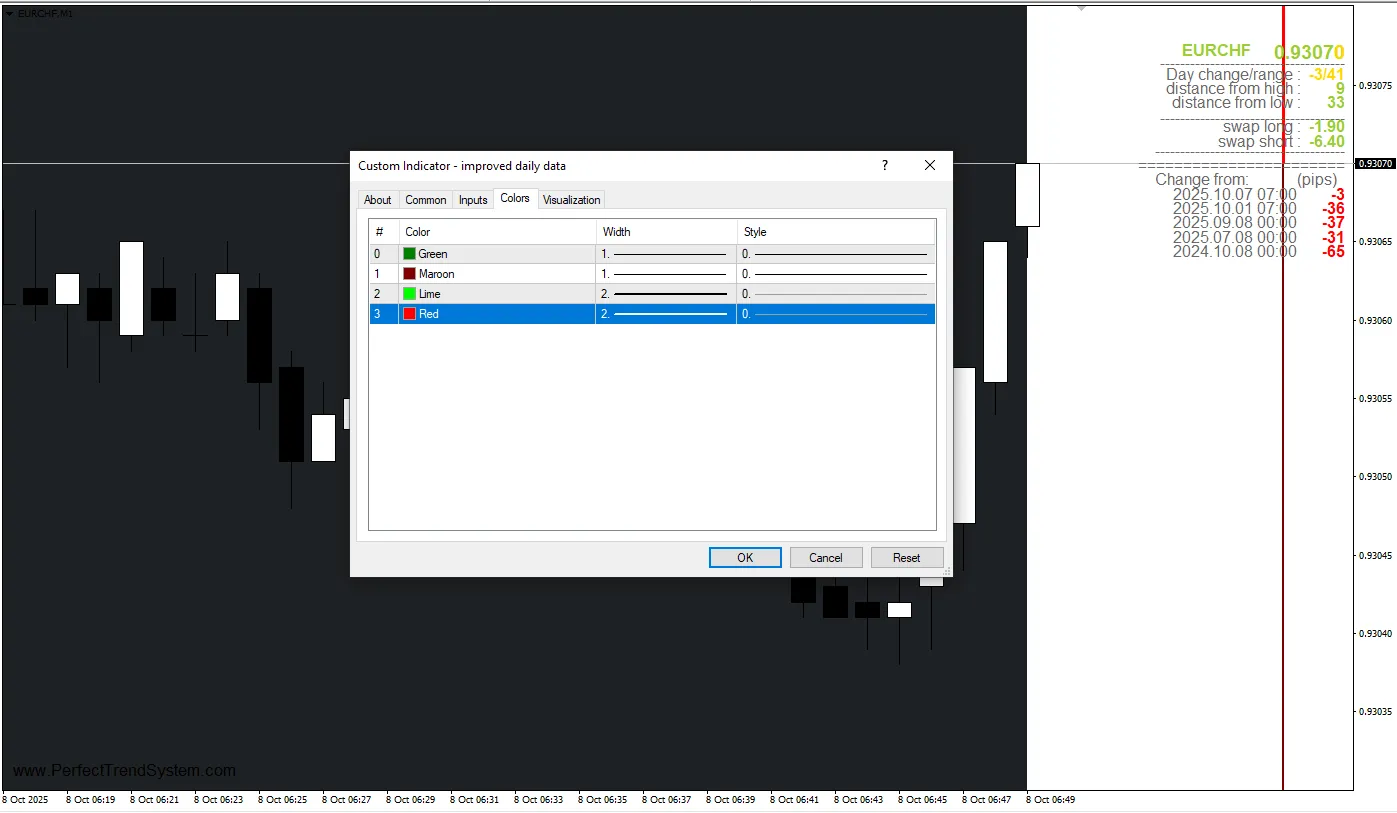The image size is (1397, 813).
Task: Click the www.PerfectTrendSystem.com link
Action: click(124, 770)
